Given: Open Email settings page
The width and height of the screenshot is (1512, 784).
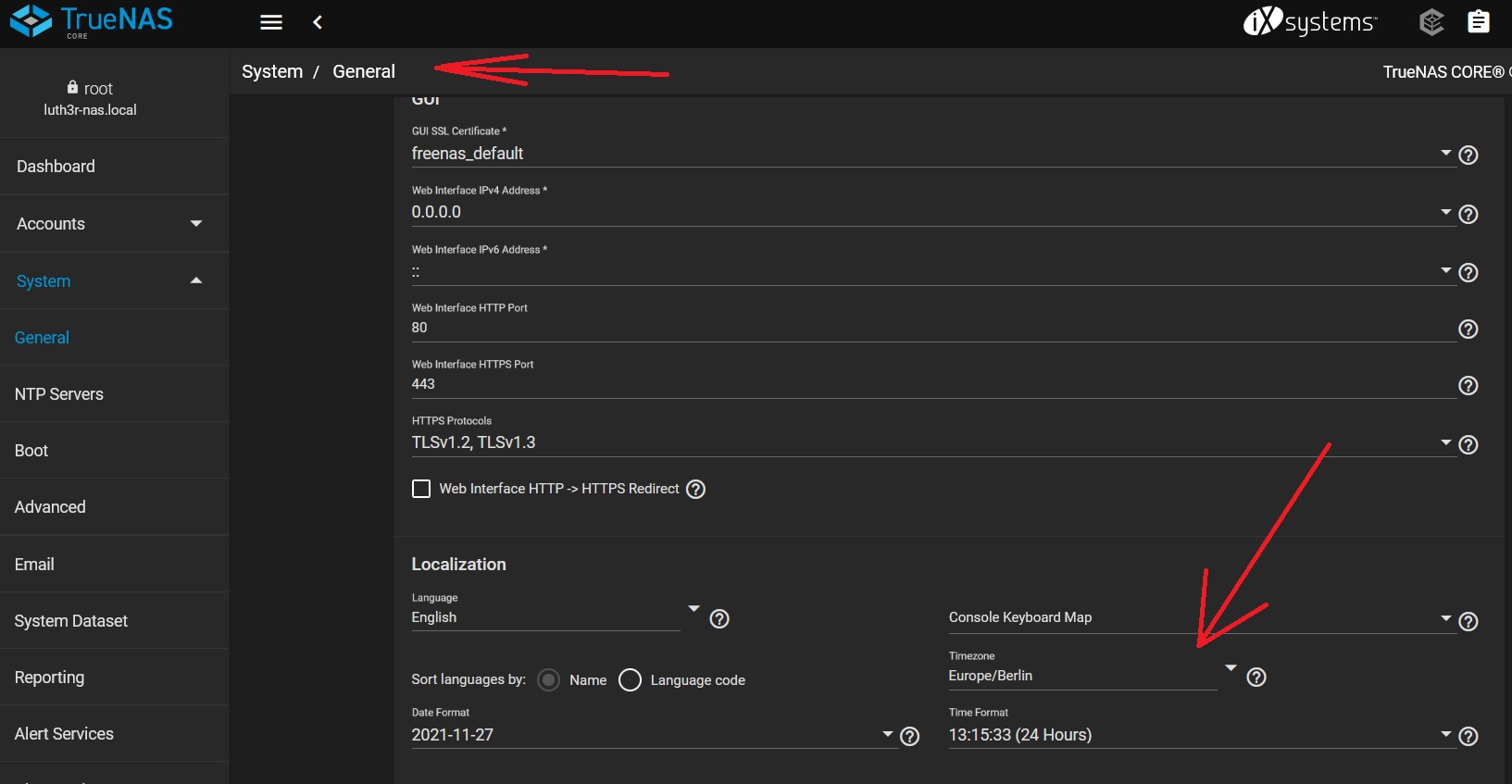Looking at the screenshot, I should 114,565.
